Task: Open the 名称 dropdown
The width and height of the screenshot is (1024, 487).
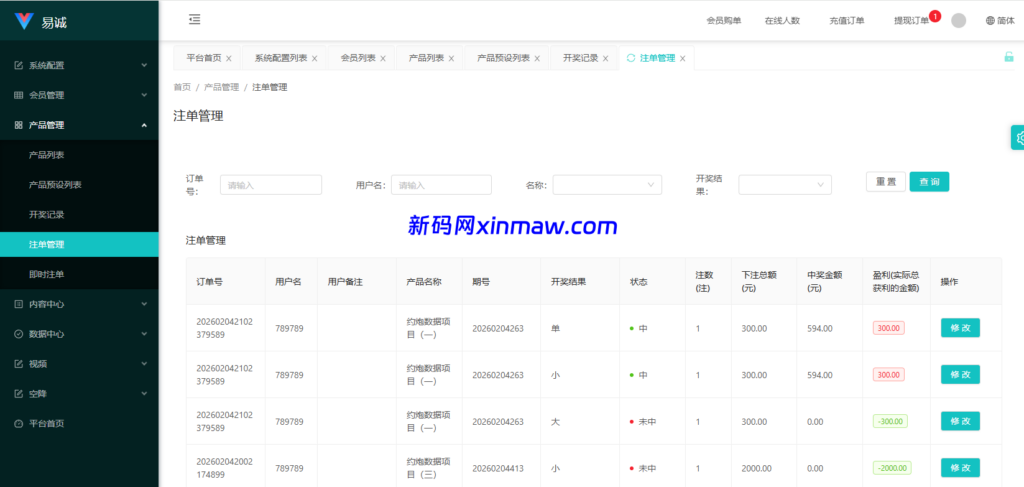Action: pyautogui.click(x=607, y=185)
